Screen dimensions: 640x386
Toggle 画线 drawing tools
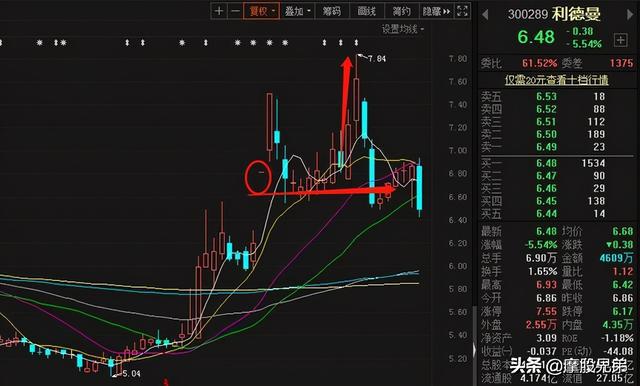pyautogui.click(x=367, y=11)
